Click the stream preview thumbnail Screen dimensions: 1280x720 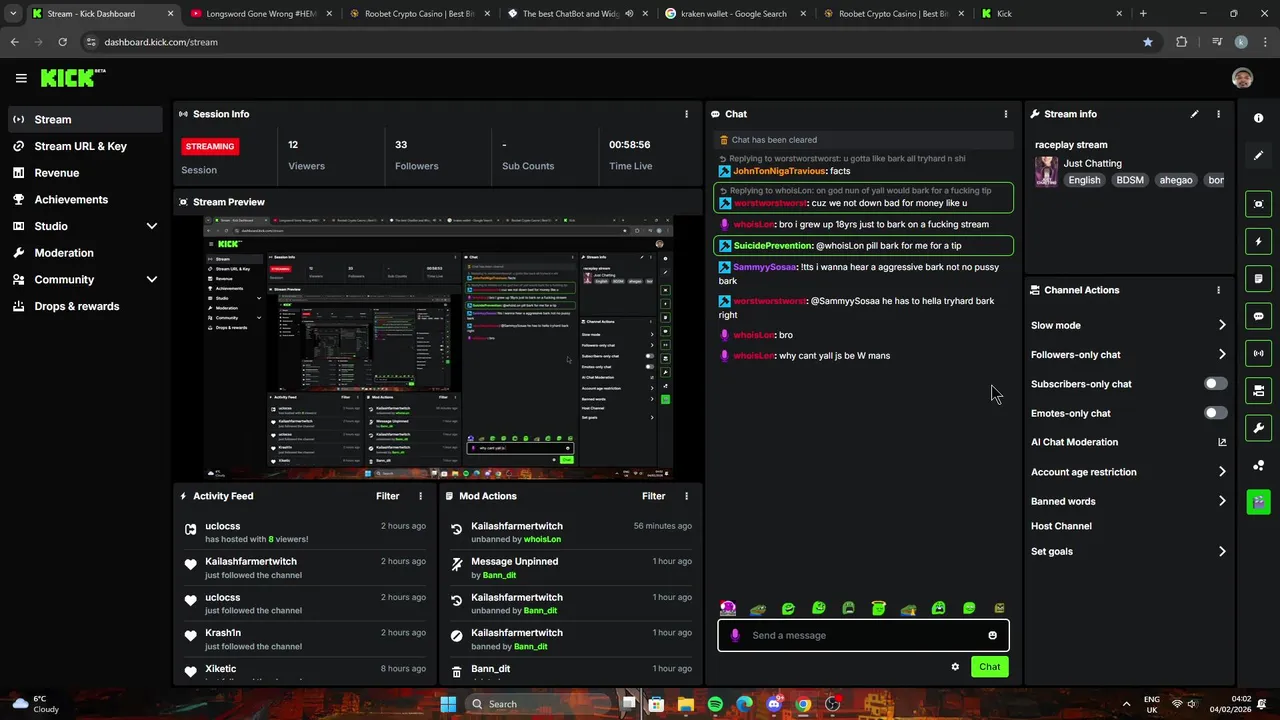(438, 348)
